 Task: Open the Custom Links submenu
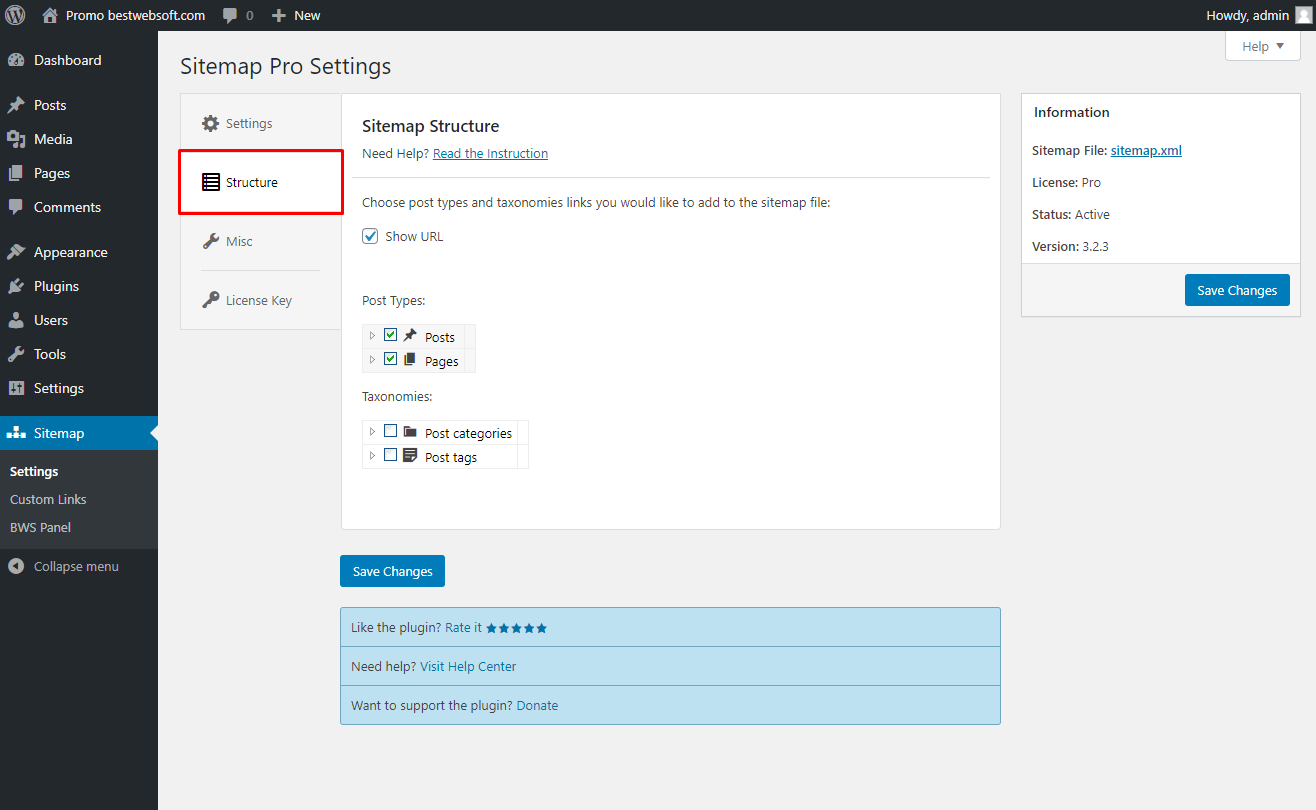point(48,499)
